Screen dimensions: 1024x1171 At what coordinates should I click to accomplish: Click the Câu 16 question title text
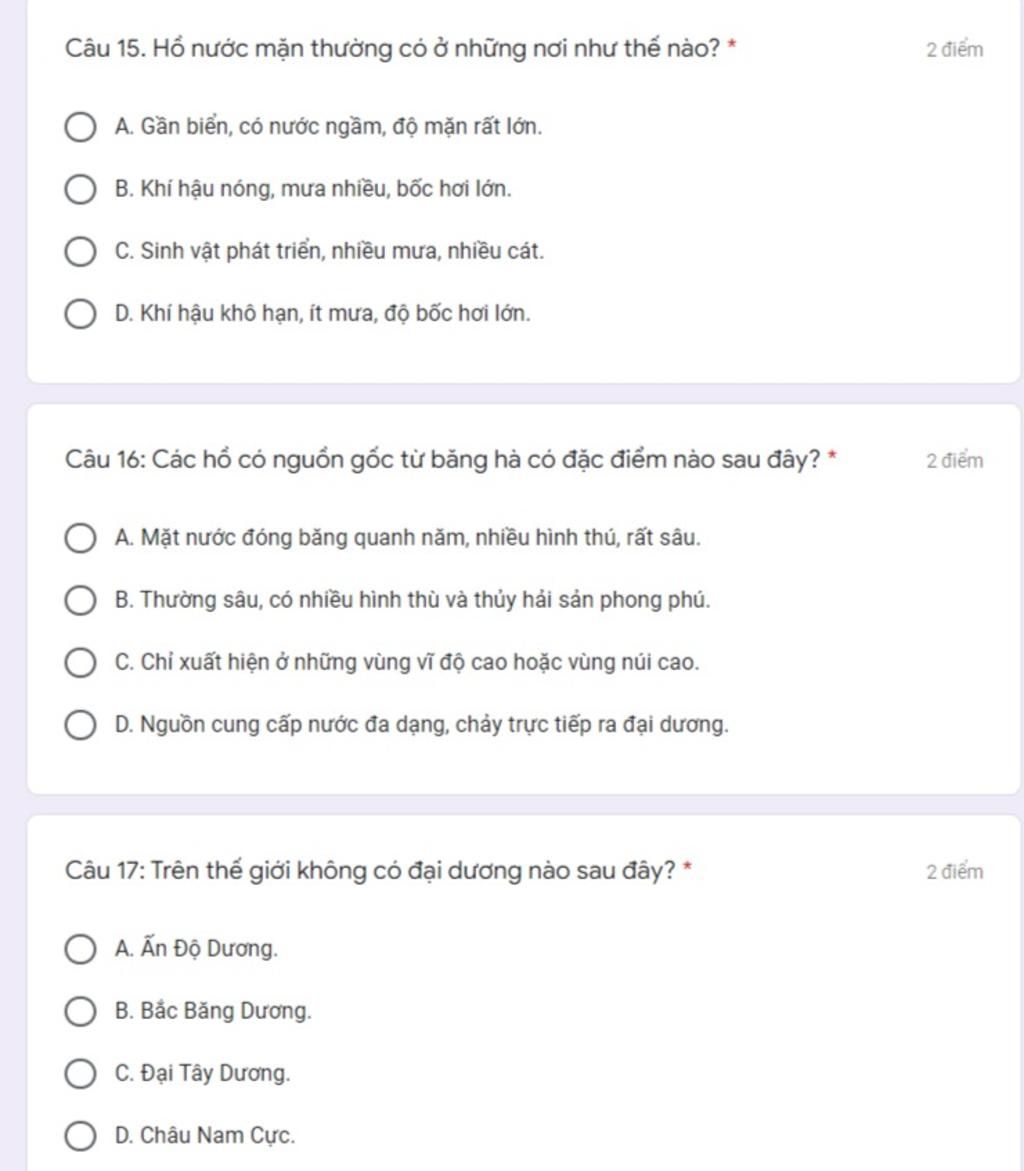pyautogui.click(x=442, y=459)
